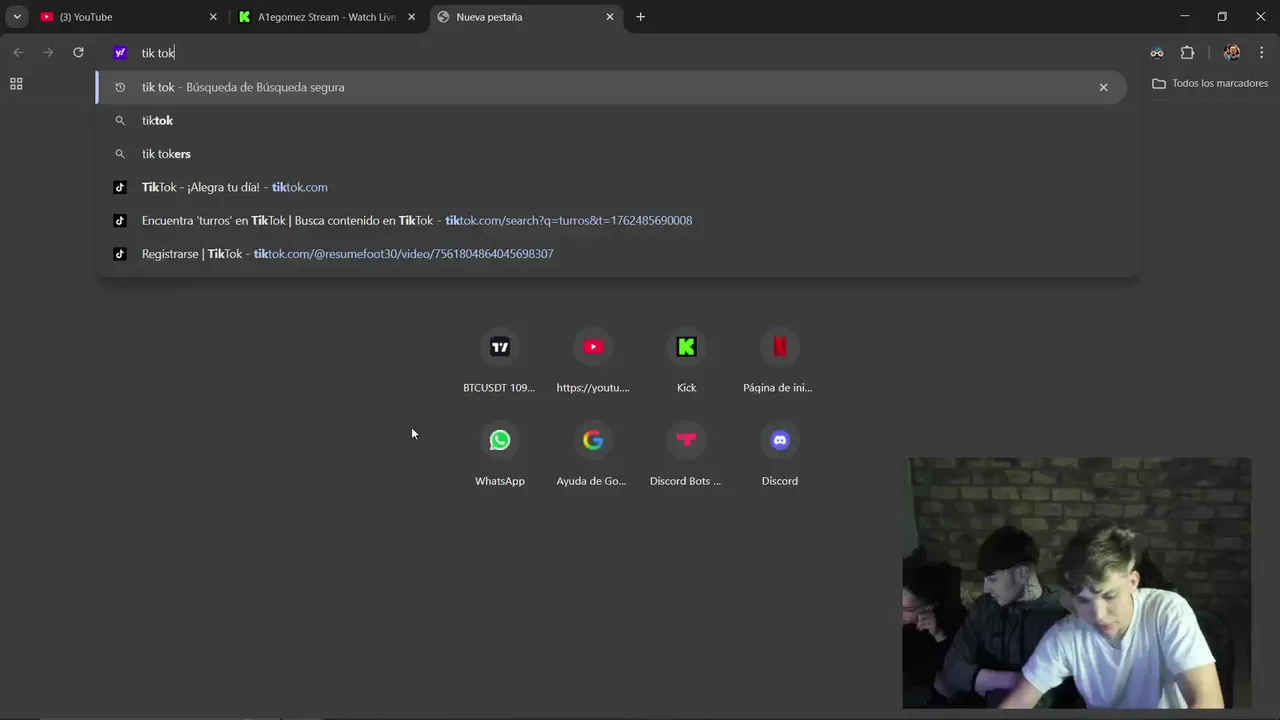This screenshot has width=1280, height=720.
Task: Select 'tik tok - Búsqueda de Búsqueda segura' suggestion
Action: [x=611, y=87]
